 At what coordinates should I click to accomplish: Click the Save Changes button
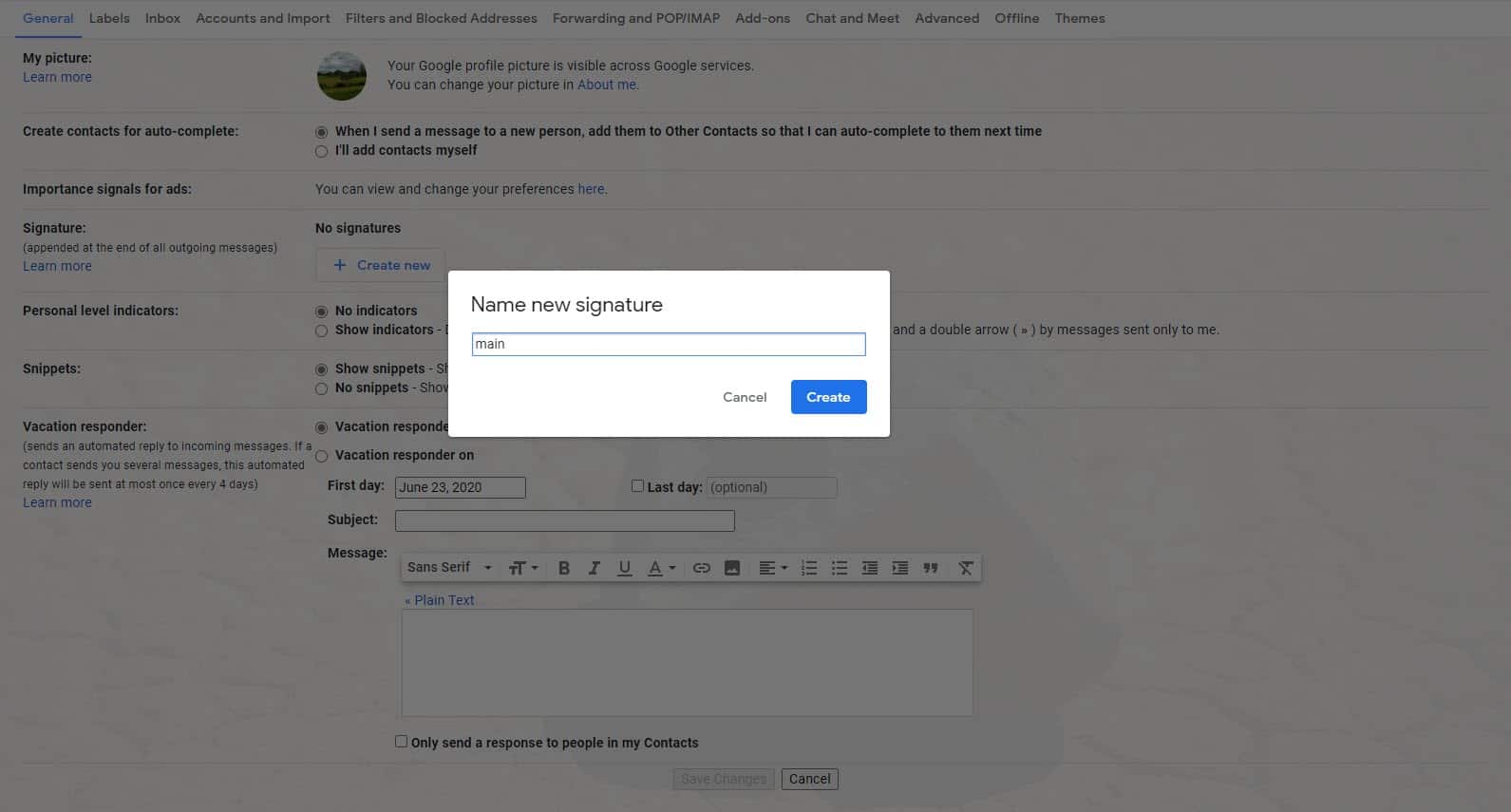tap(724, 779)
